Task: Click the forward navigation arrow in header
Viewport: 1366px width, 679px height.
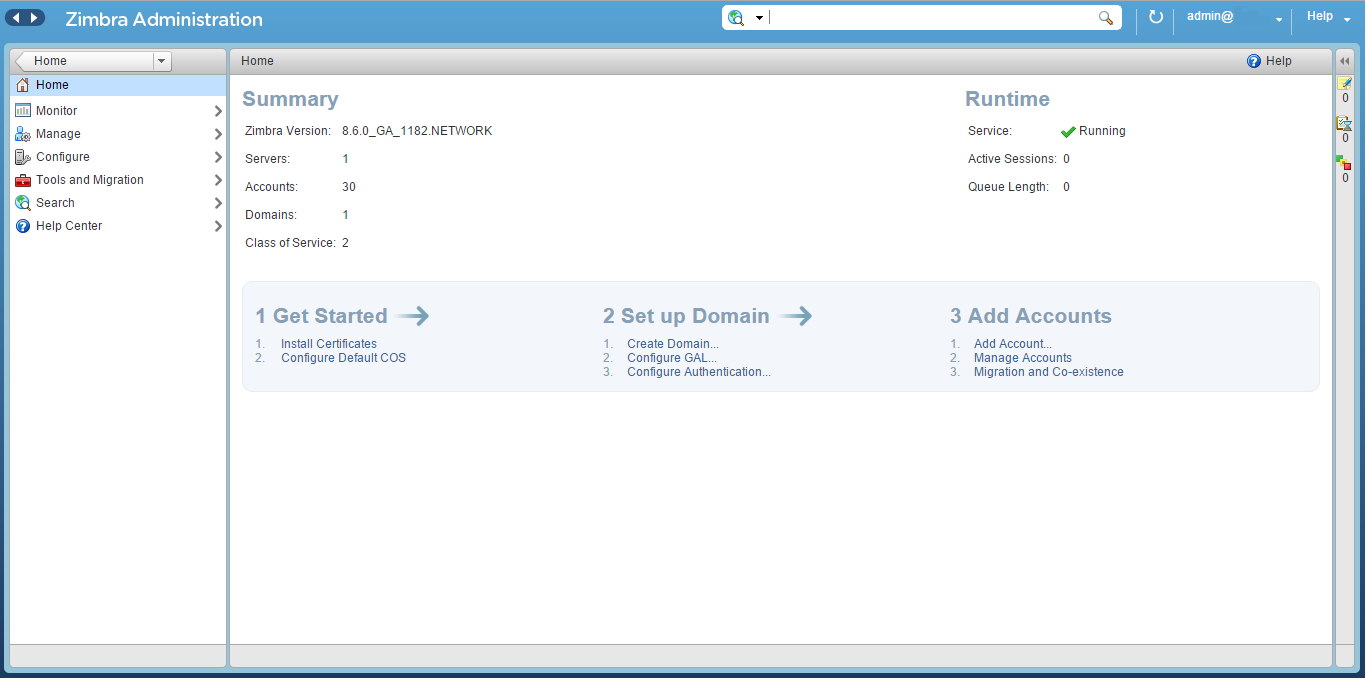Action: (35, 18)
